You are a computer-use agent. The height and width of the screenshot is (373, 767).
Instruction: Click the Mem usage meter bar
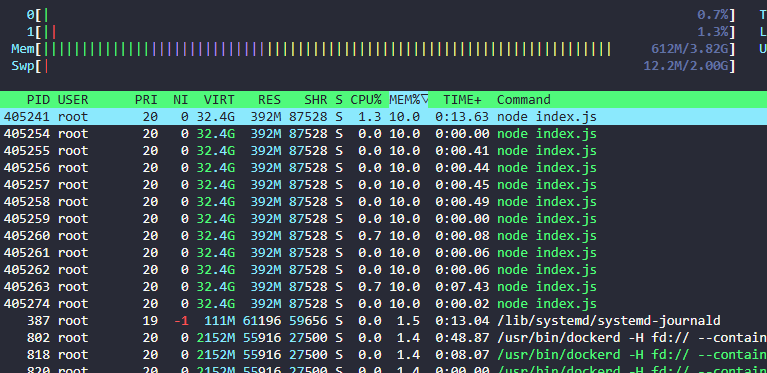click(x=373, y=49)
